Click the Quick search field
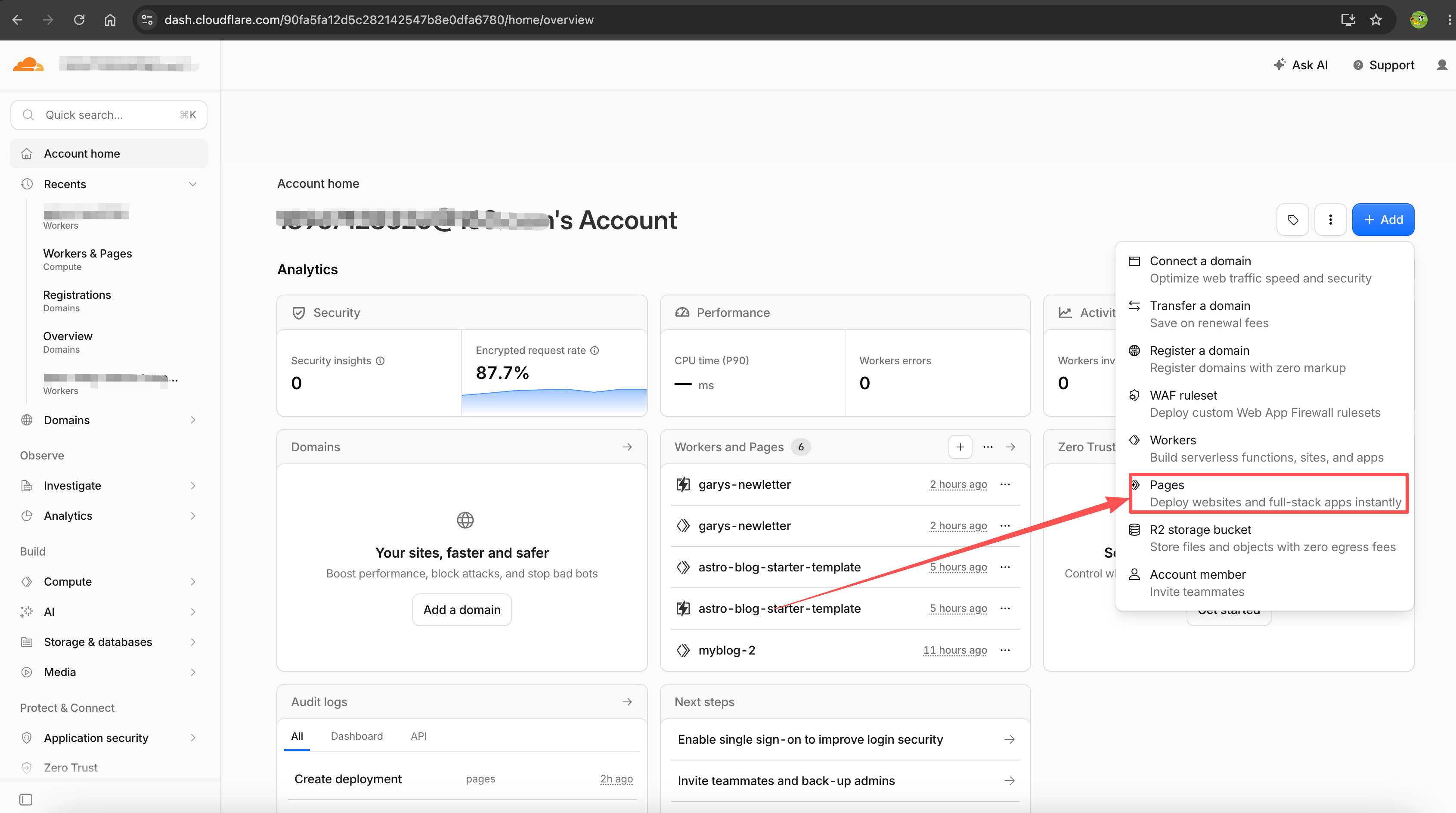 109,115
